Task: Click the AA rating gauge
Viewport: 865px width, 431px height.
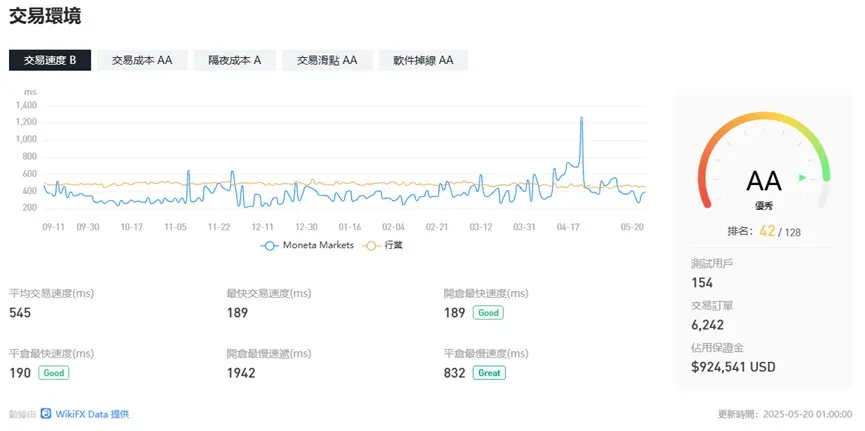Action: pyautogui.click(x=764, y=160)
